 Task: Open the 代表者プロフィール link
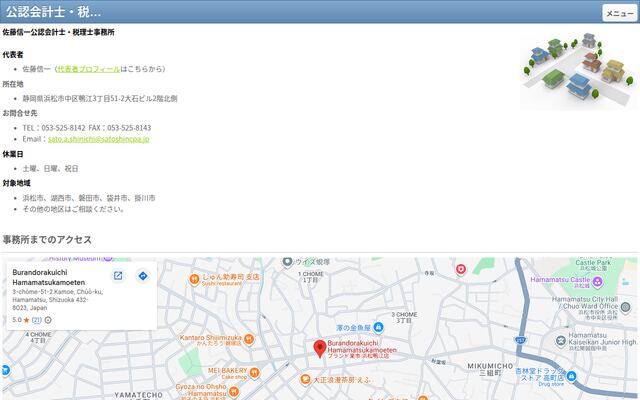(89, 69)
